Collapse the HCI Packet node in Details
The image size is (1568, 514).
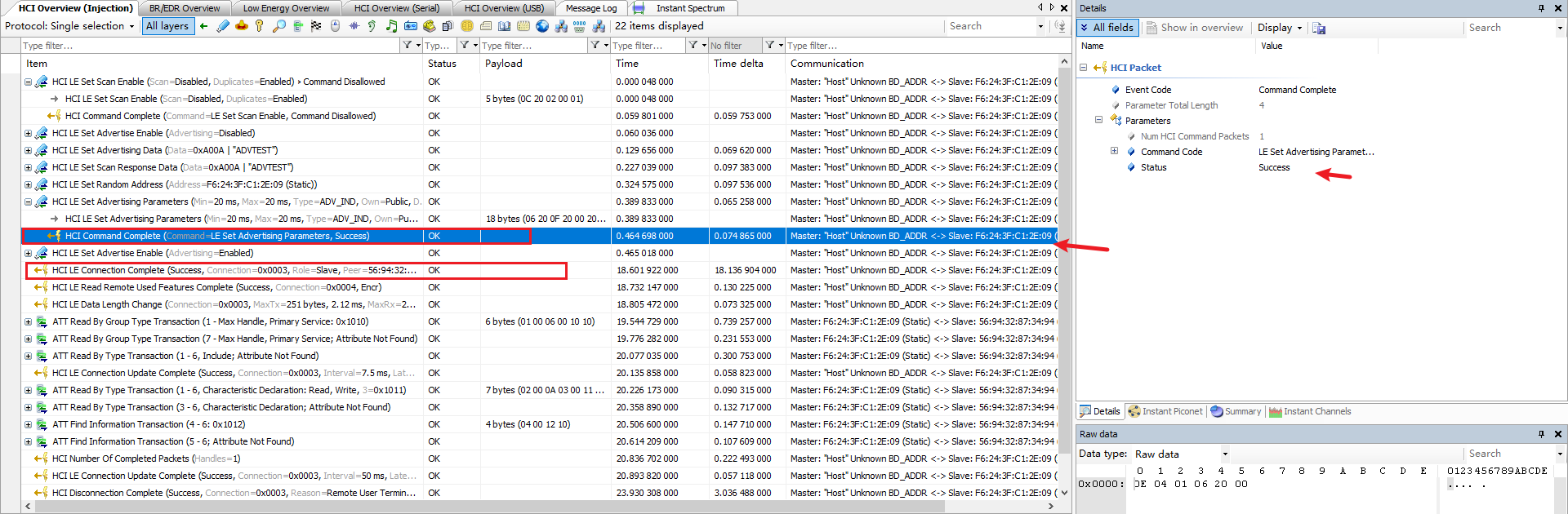point(1084,68)
